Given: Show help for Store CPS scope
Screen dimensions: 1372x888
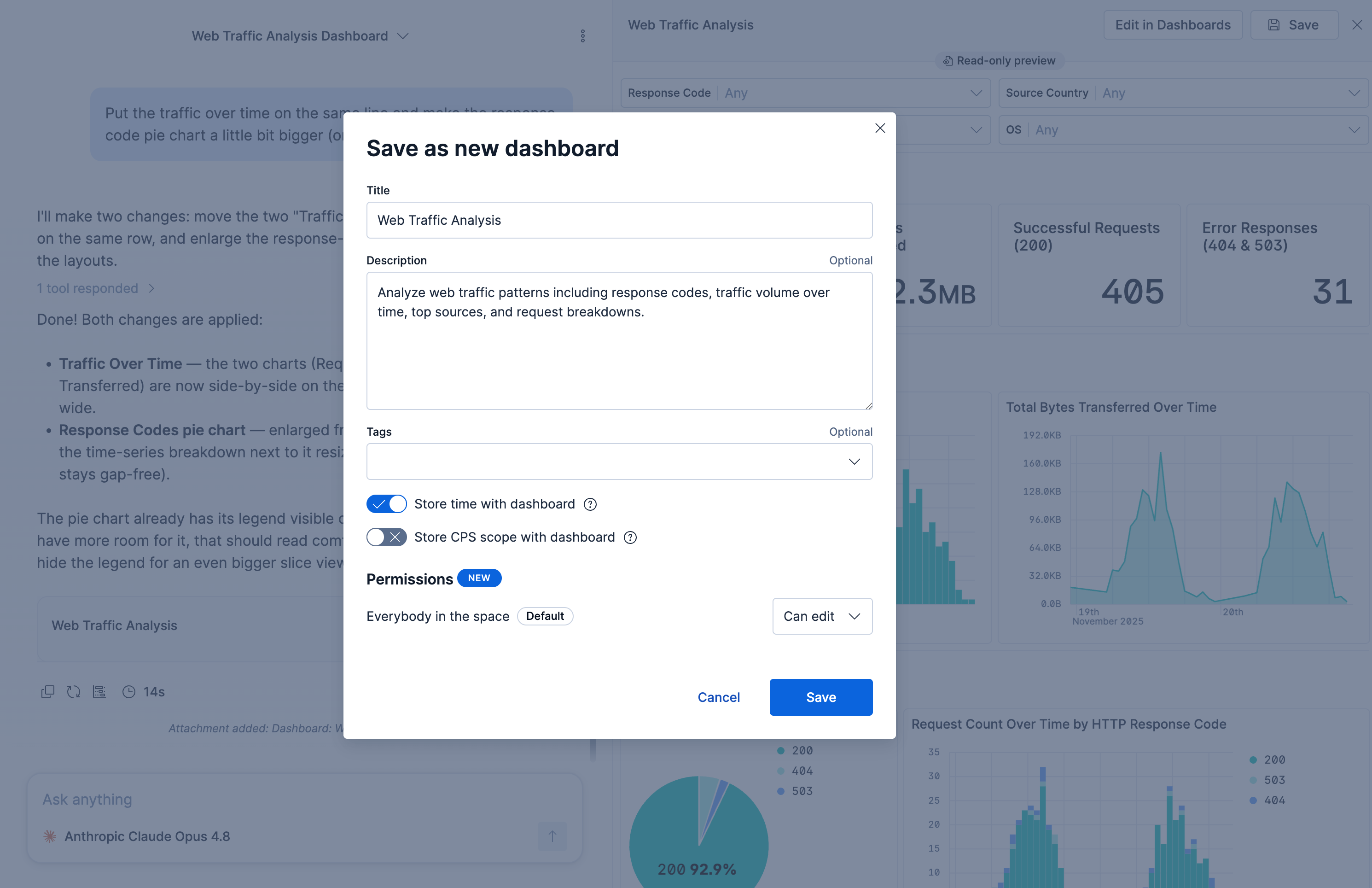Looking at the screenshot, I should pyautogui.click(x=630, y=537).
